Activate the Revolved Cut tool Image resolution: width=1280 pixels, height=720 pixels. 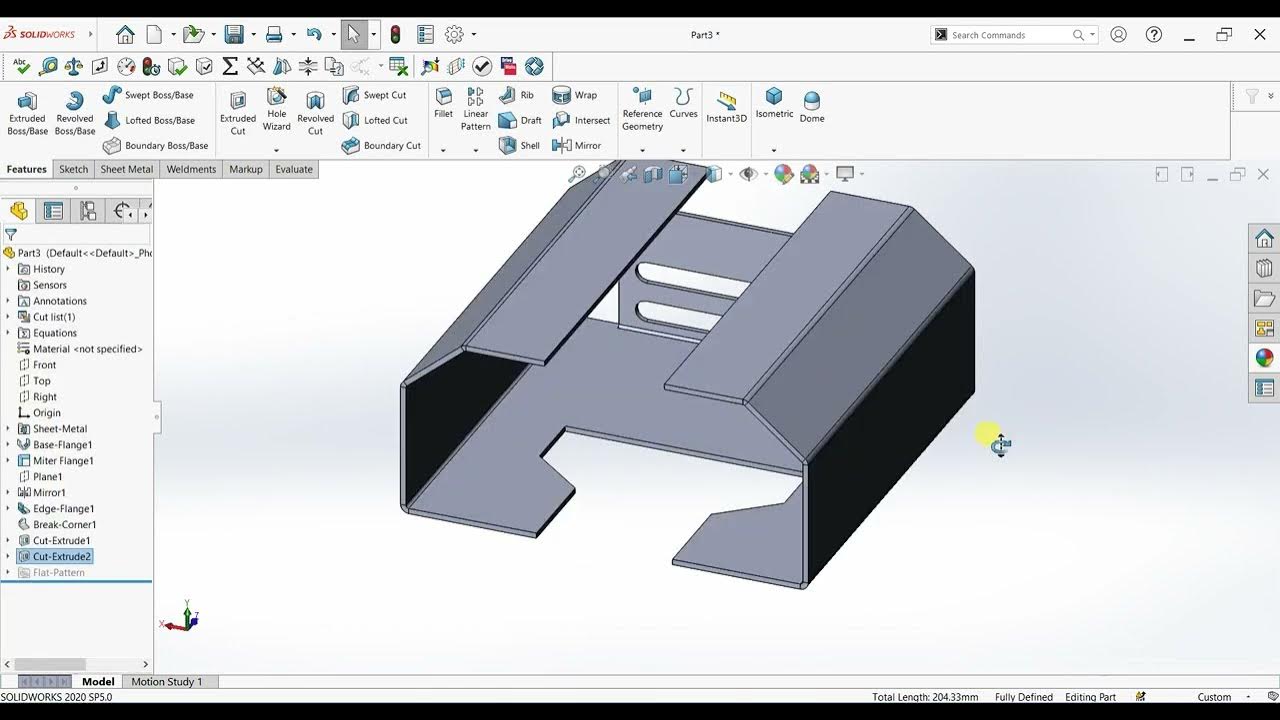[x=315, y=113]
